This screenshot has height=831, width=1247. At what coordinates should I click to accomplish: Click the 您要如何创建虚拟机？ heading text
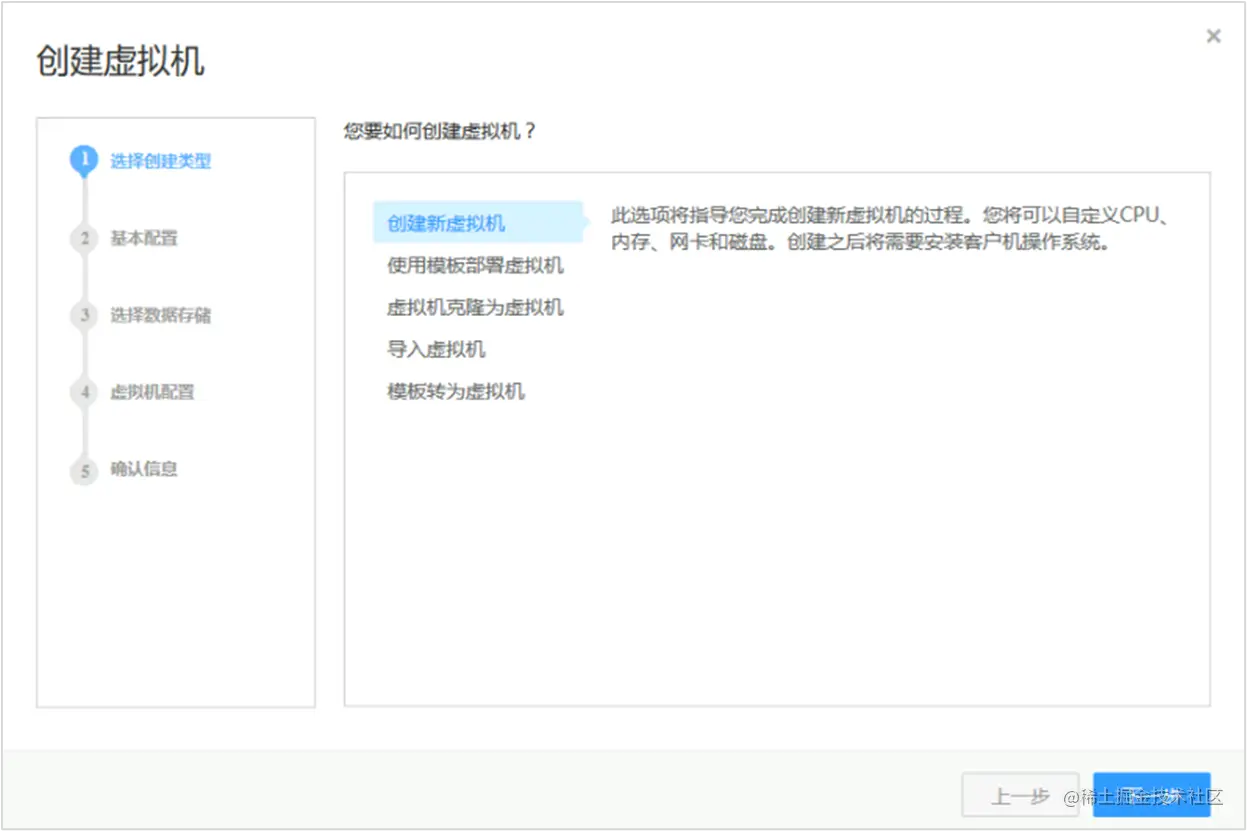click(440, 131)
